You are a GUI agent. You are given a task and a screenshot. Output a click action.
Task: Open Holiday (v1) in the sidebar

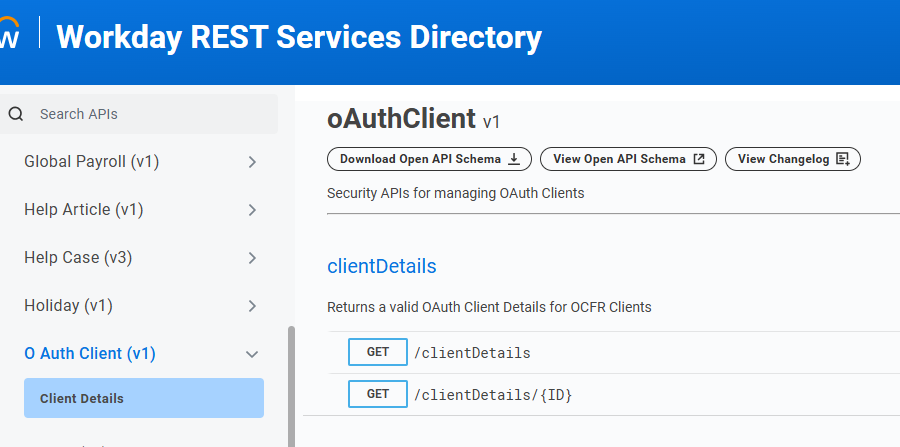(x=68, y=305)
